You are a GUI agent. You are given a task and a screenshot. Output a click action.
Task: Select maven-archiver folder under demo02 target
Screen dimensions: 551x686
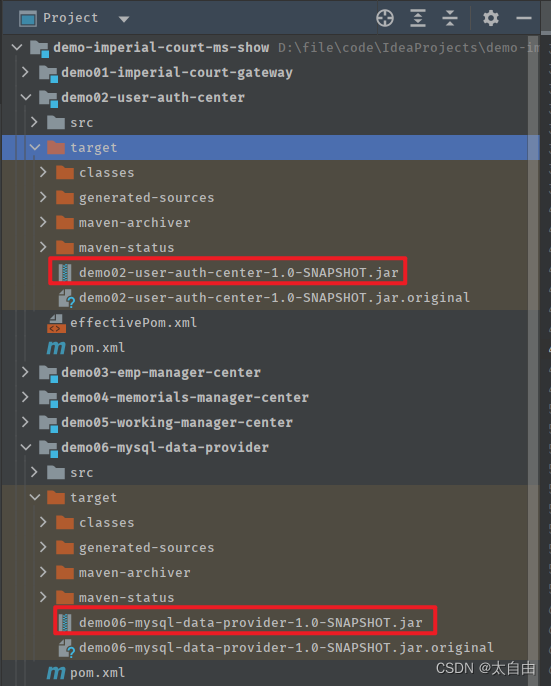(134, 223)
